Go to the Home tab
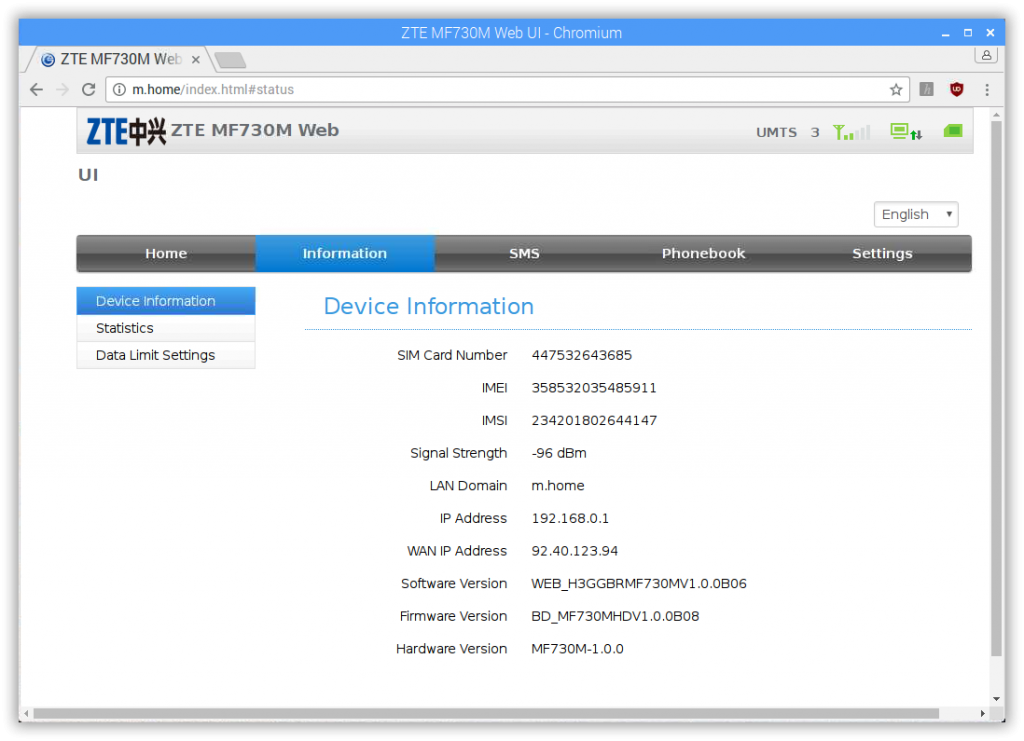Image resolution: width=1024 pixels, height=741 pixels. [165, 253]
